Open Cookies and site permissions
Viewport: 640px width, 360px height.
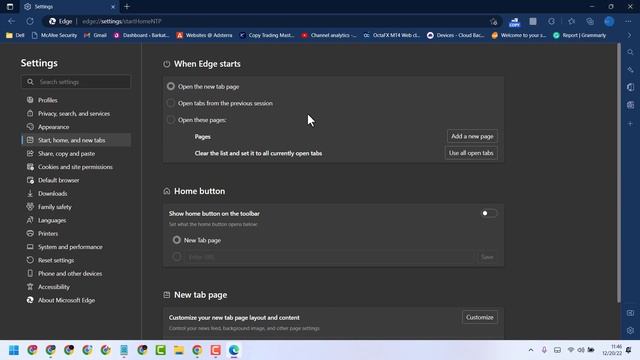tap(76, 167)
